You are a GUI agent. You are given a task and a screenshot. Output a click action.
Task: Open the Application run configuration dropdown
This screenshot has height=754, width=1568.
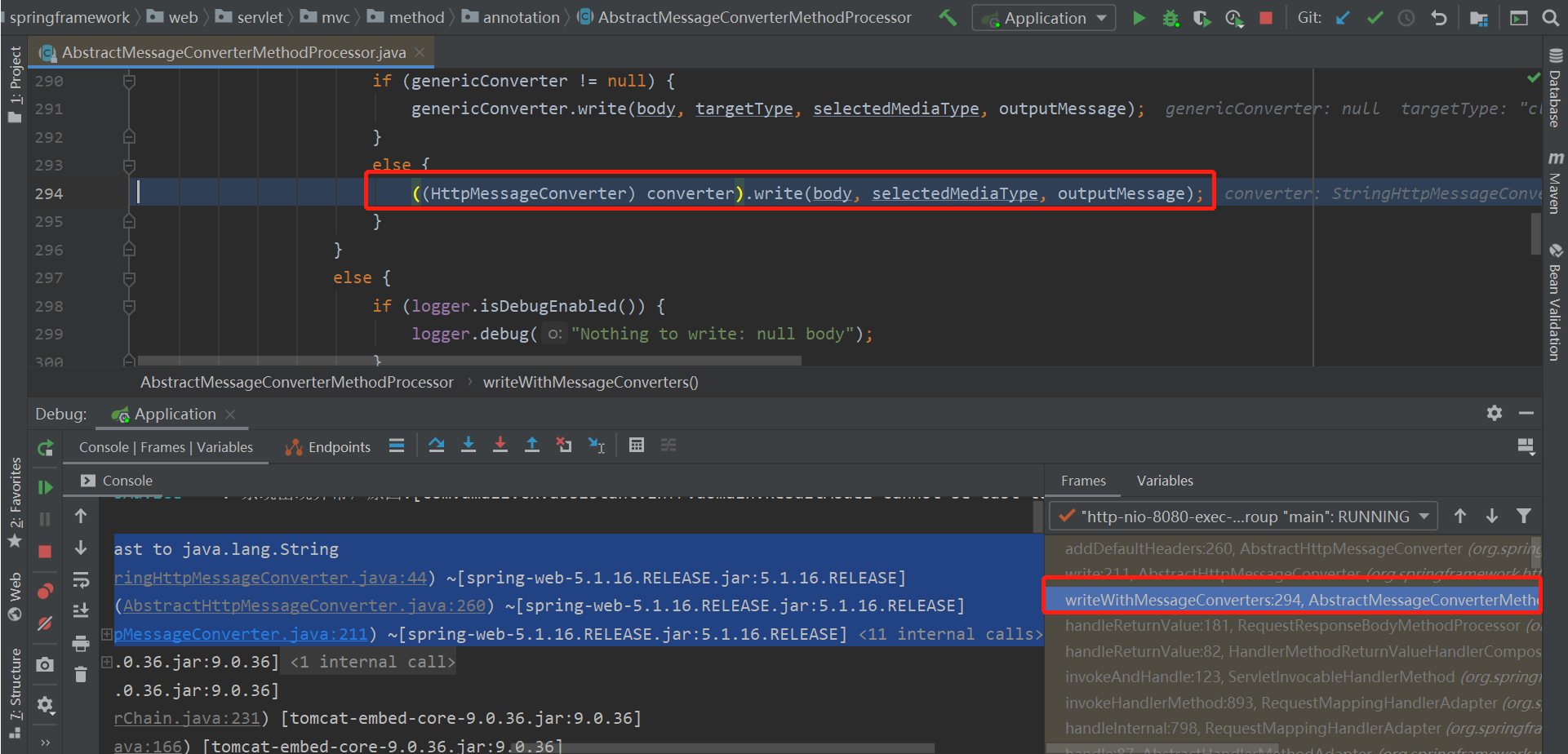1044,18
